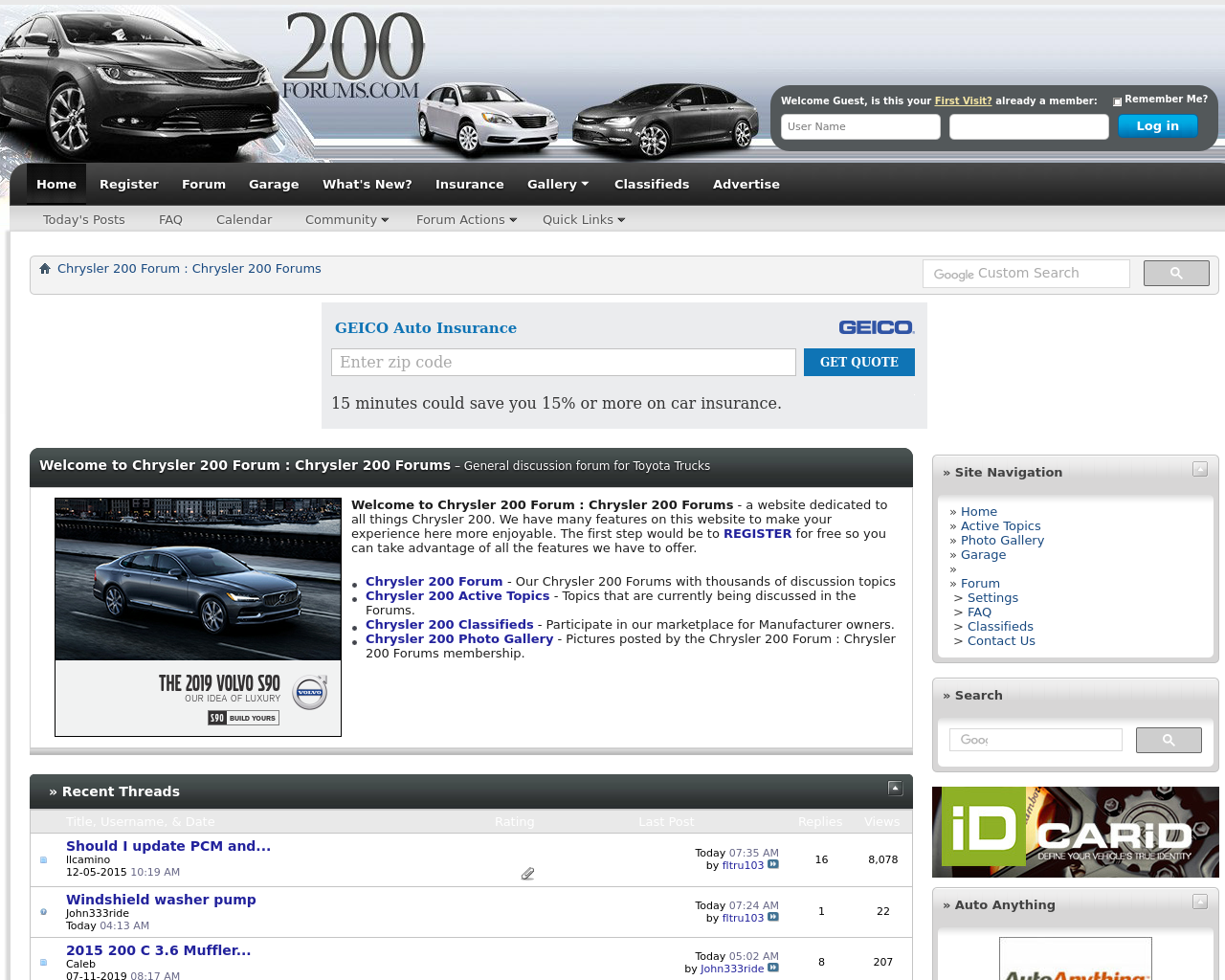Type a zip code in the GEICO field
The width and height of the screenshot is (1225, 980).
(563, 363)
